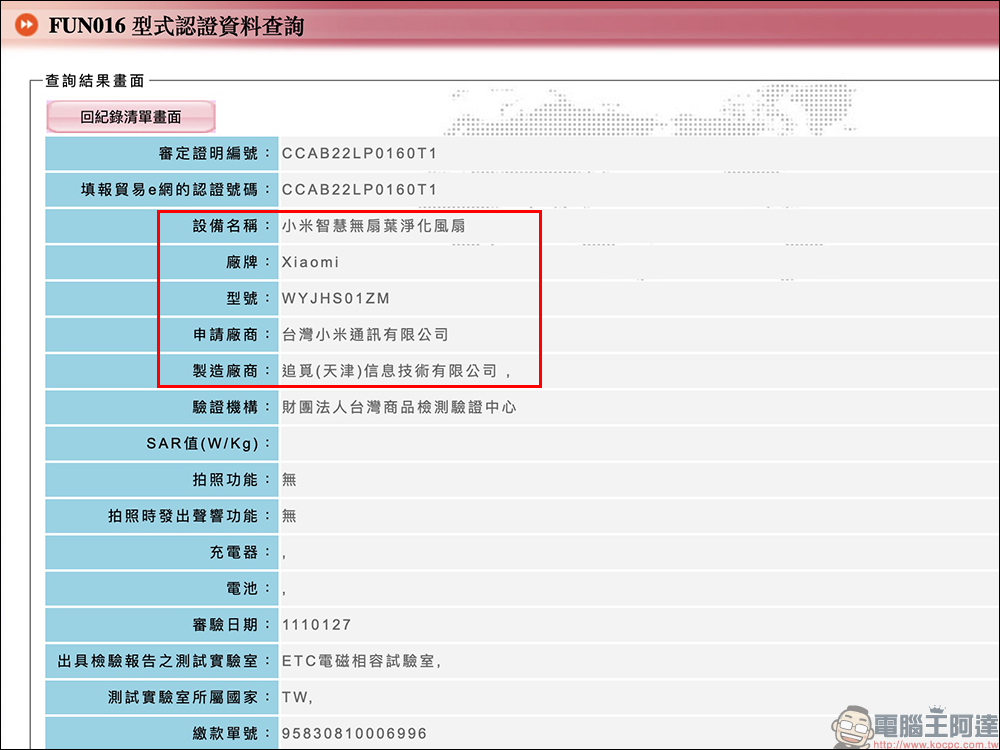Viewport: 1000px width, 750px height.
Task: Select the 無 value beside 拍照功能
Action: pyautogui.click(x=290, y=479)
